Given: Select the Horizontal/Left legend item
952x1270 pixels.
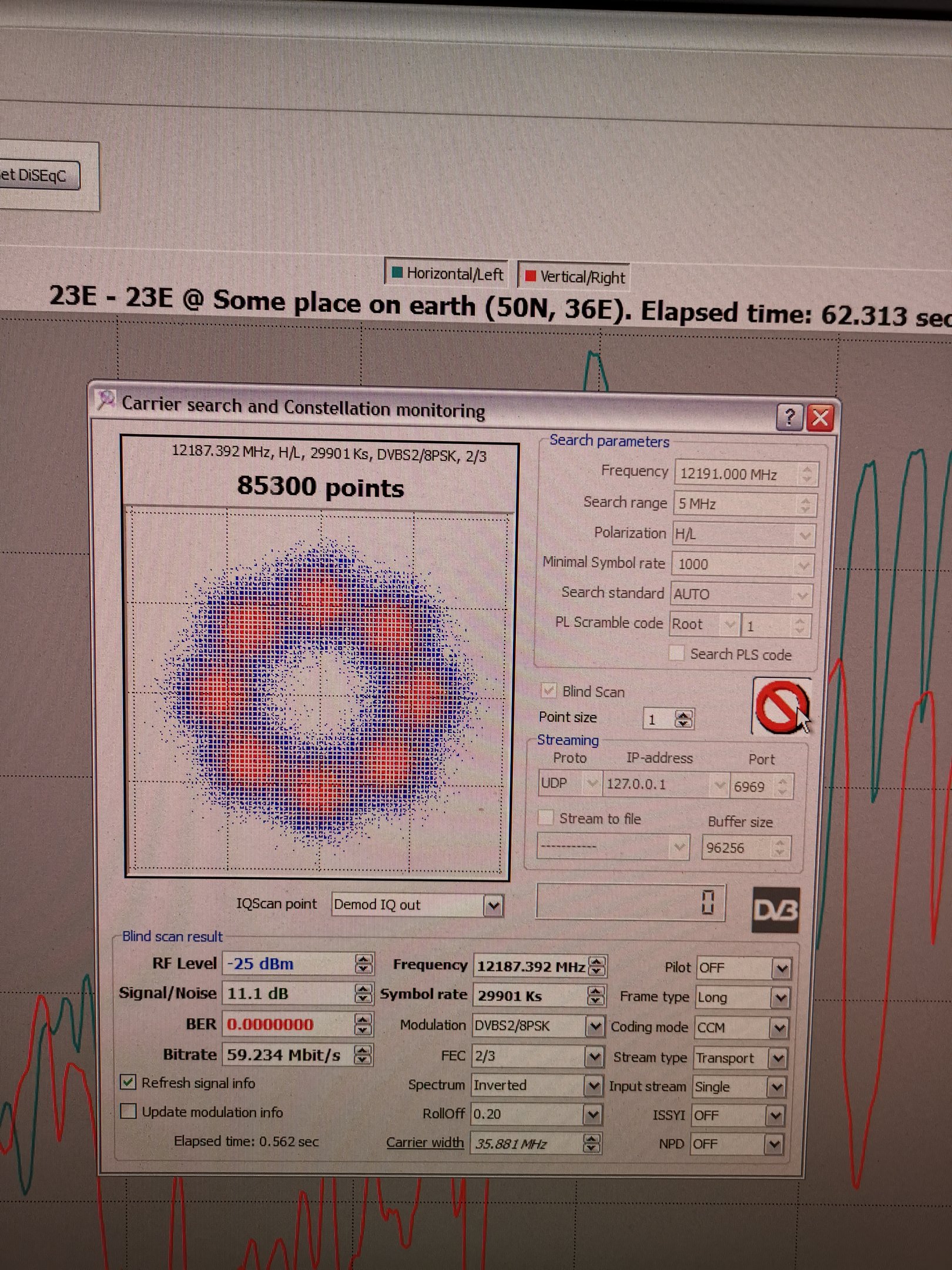Looking at the screenshot, I should click(x=447, y=273).
